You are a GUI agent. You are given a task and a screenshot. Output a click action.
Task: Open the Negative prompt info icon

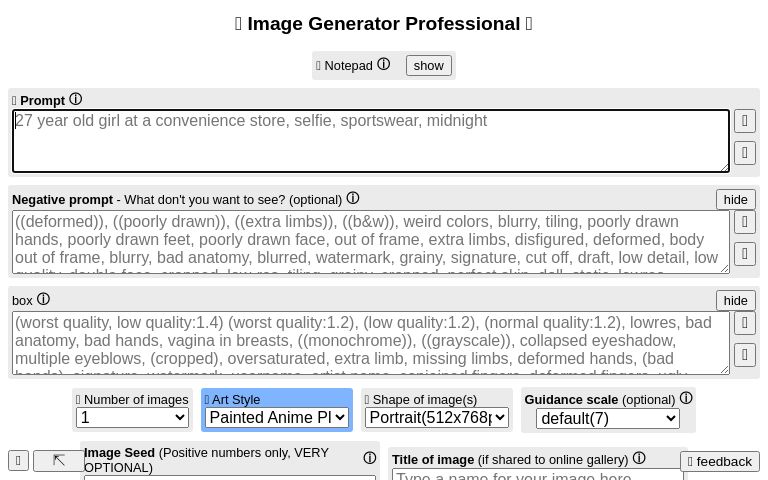point(353,199)
